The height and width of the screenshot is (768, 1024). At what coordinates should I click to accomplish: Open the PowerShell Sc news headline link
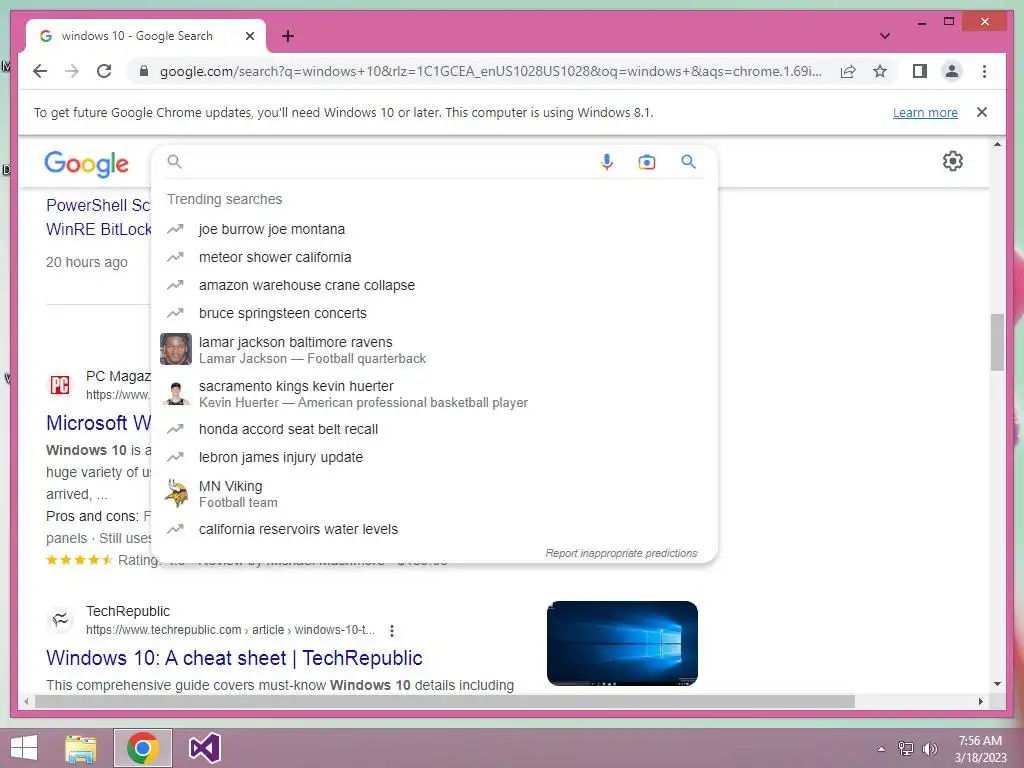[x=98, y=205]
